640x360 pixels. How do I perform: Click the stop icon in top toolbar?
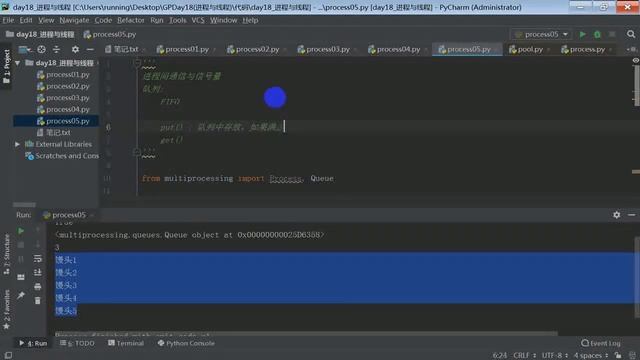(x=612, y=34)
